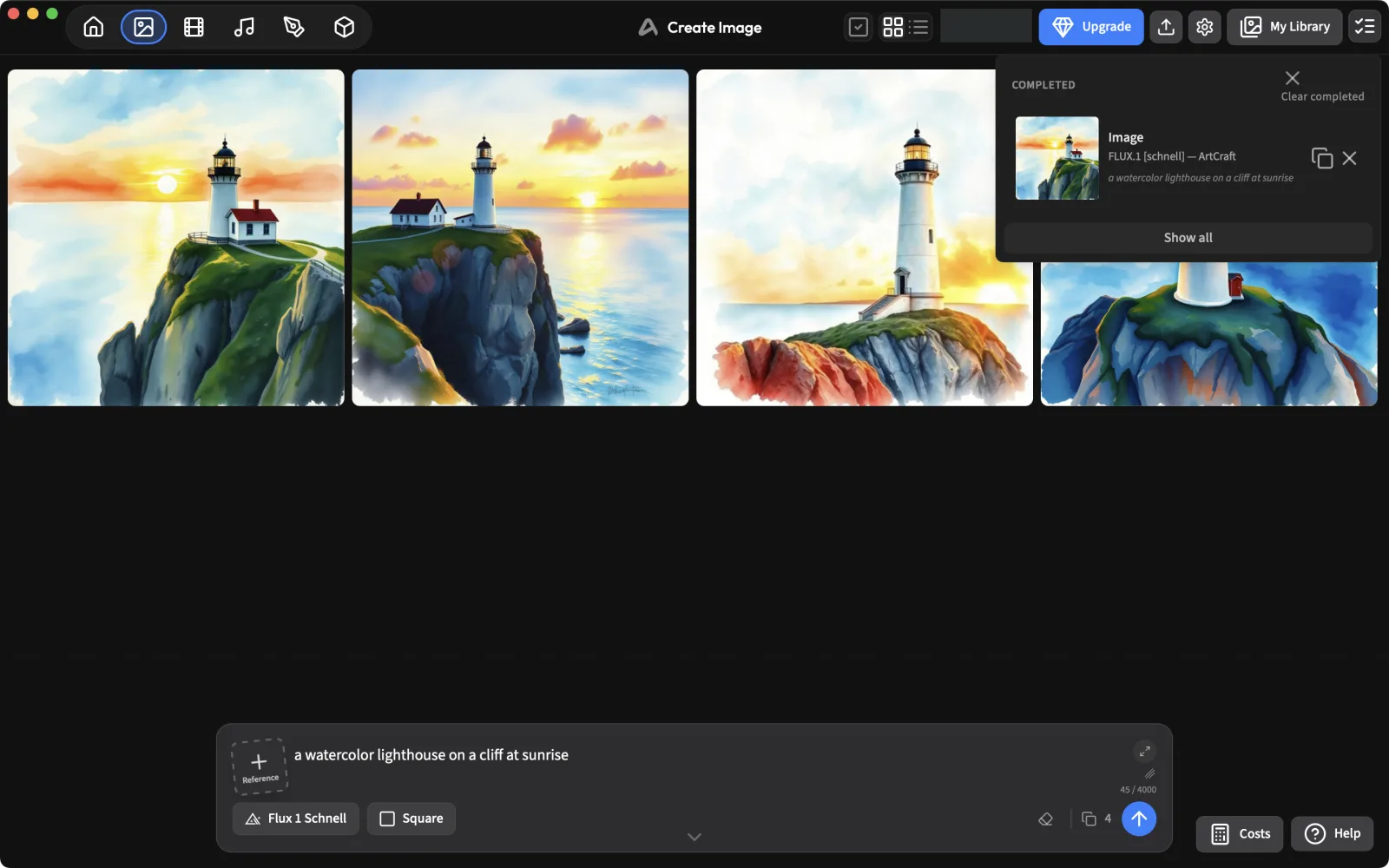Open Settings gear icon
The height and width of the screenshot is (868, 1389).
[1204, 27]
